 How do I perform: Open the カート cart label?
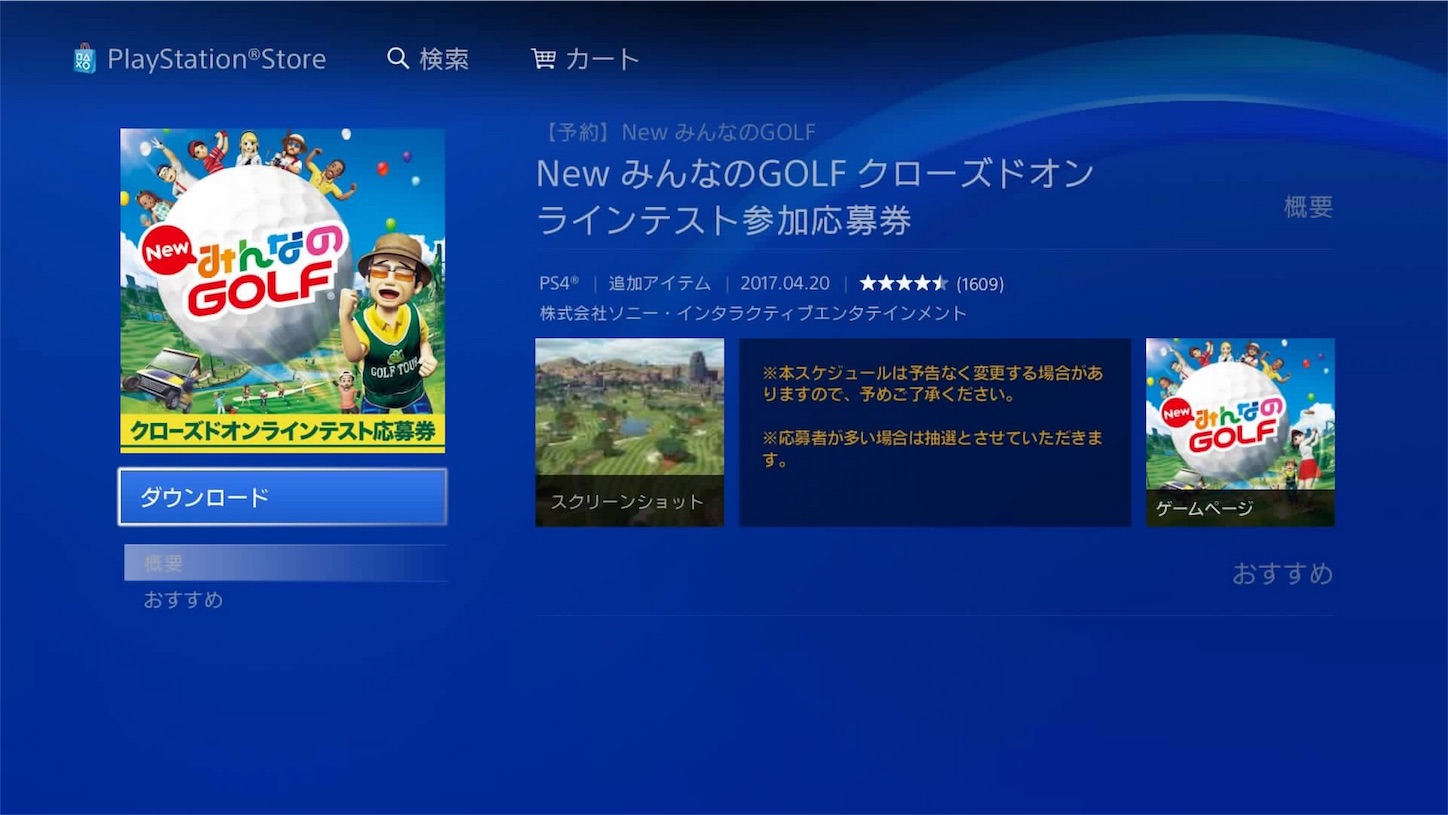click(602, 59)
